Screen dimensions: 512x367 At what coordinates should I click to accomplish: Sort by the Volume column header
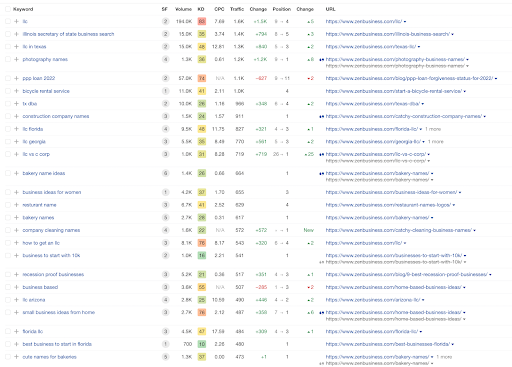coord(183,9)
